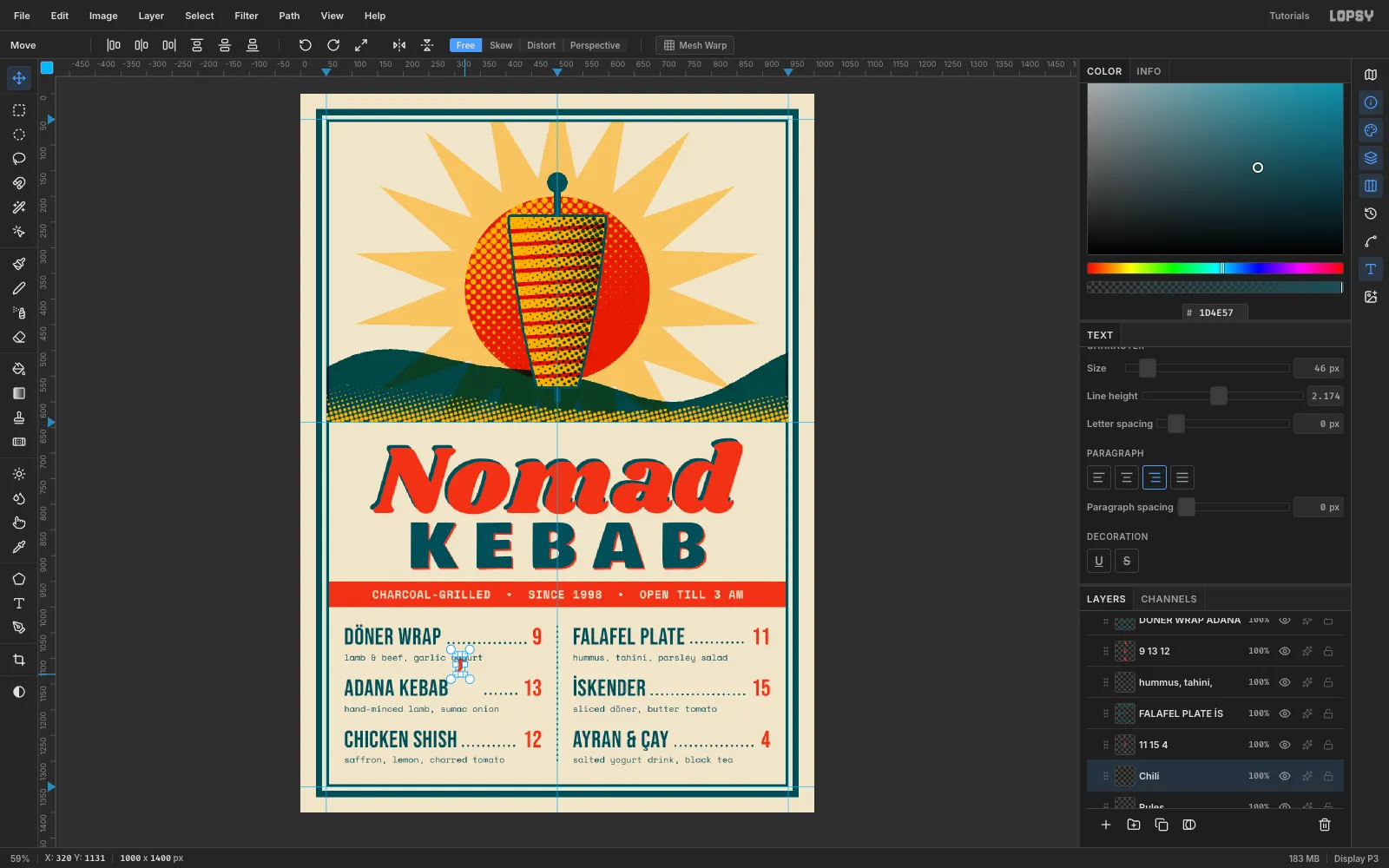
Task: Select the Dodge (sun) tool
Action: [19, 474]
